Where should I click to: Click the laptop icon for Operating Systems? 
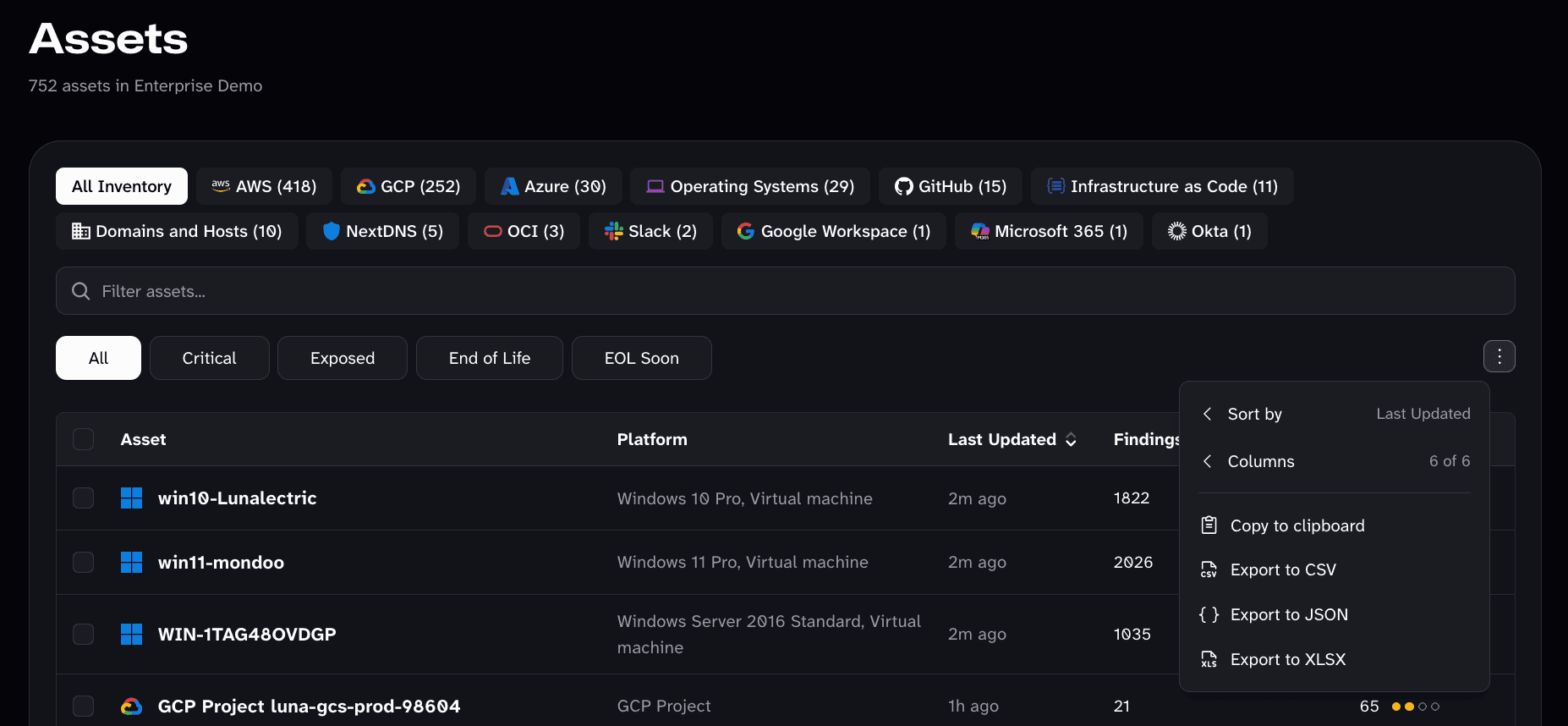point(655,186)
